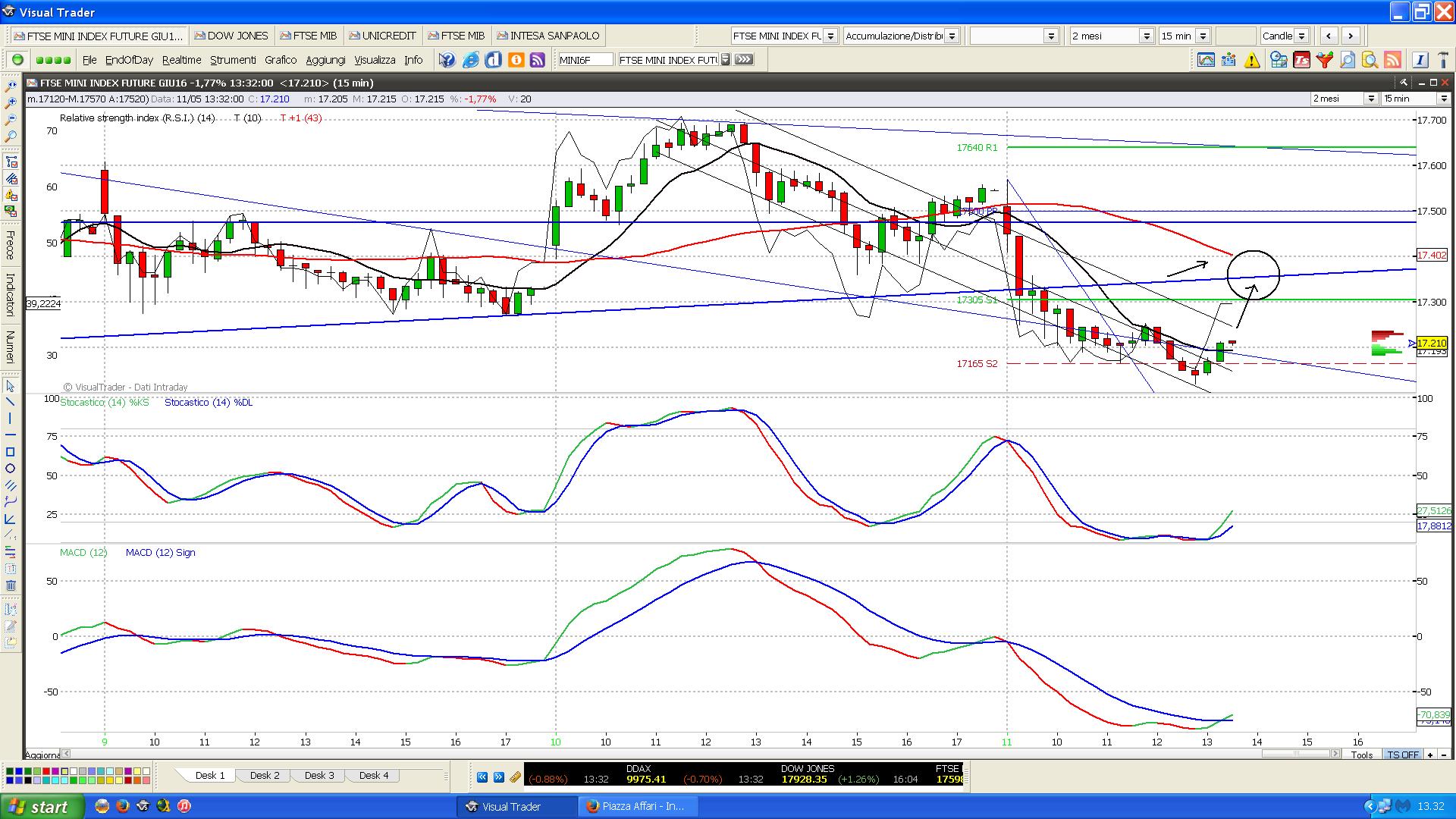Select the circle drawing tool in left sidebar

coord(11,469)
